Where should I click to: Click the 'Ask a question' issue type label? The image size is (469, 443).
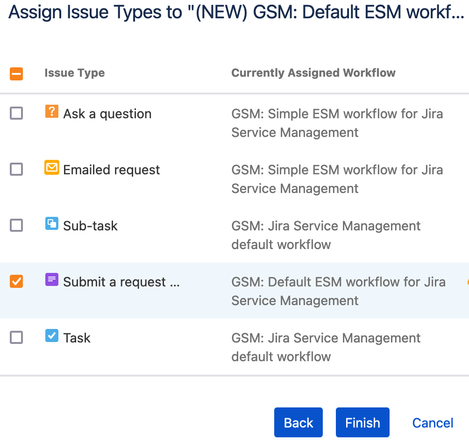[107, 114]
